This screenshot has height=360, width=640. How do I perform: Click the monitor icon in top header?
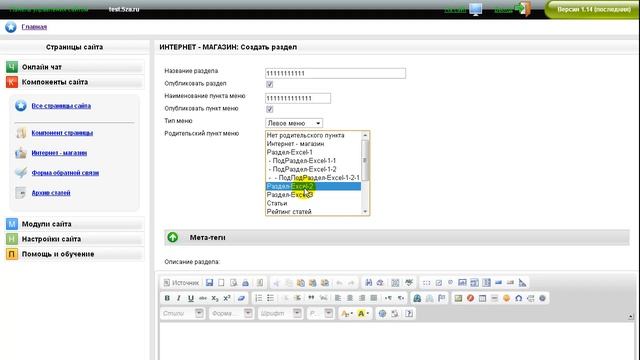(476, 9)
